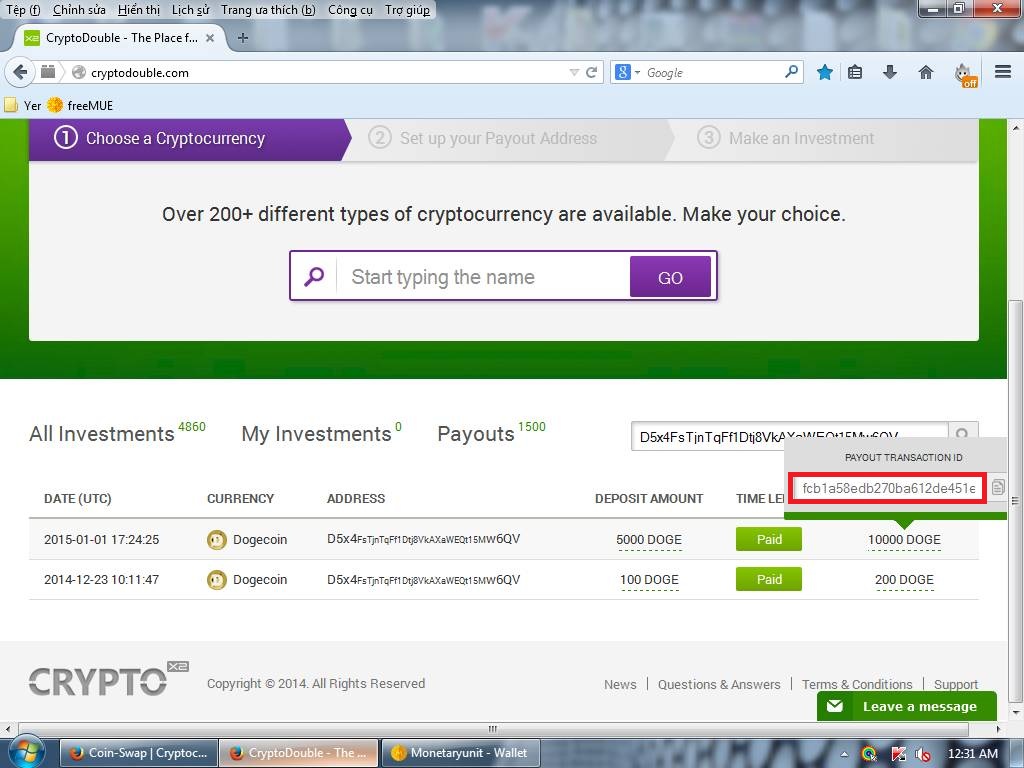Click the Paid button in the 5000 DOGE row
The height and width of the screenshot is (768, 1024).
pyautogui.click(x=769, y=539)
